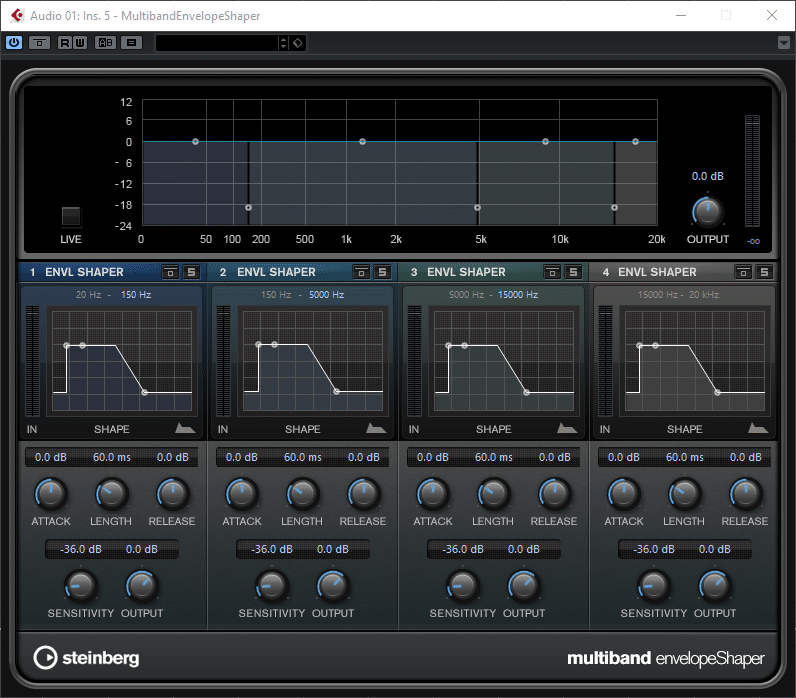Solo band 3 ENVL SHAPER
796x698 pixels.
(573, 272)
